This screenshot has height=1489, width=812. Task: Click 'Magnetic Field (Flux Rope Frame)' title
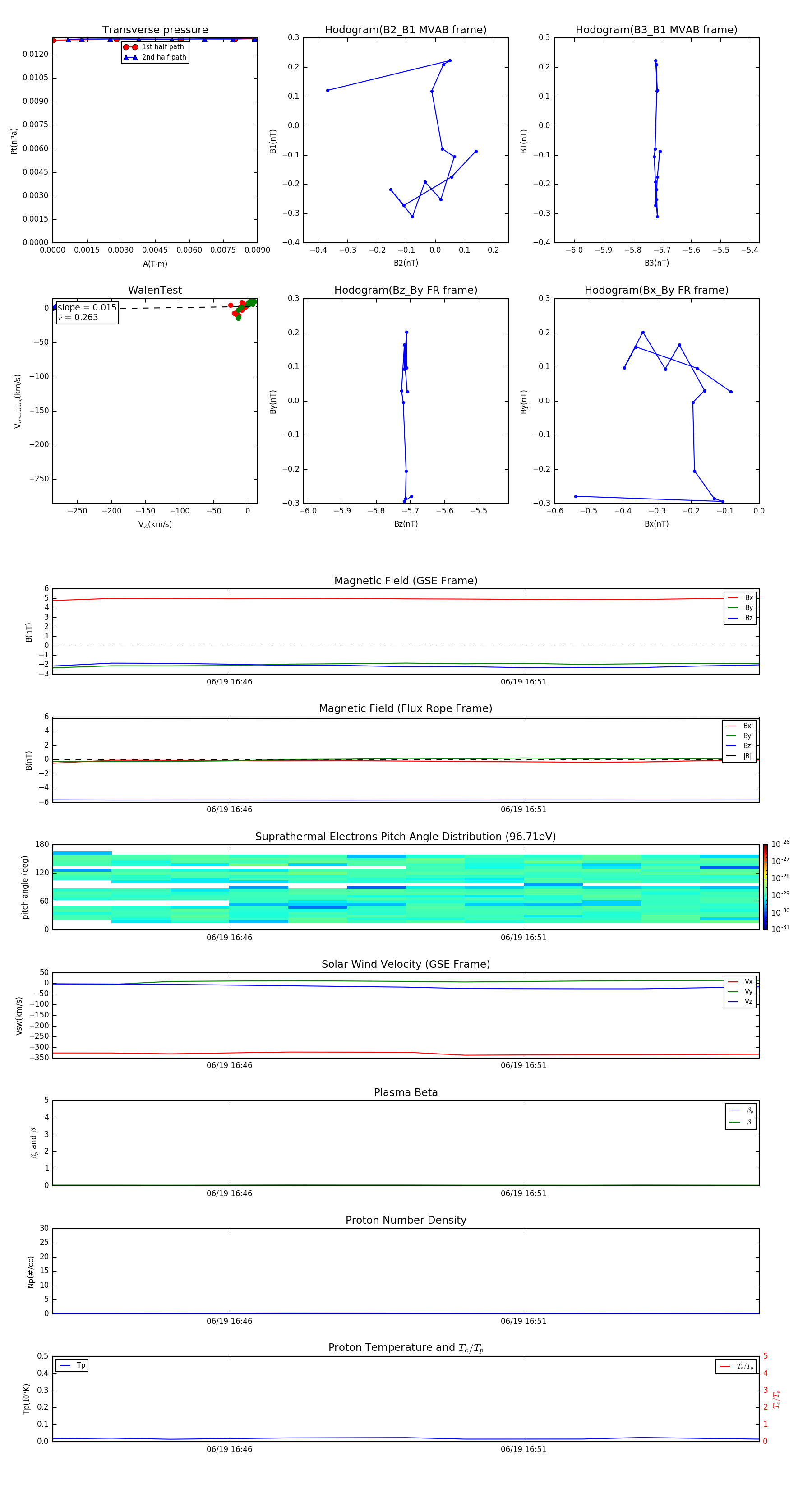pyautogui.click(x=406, y=709)
